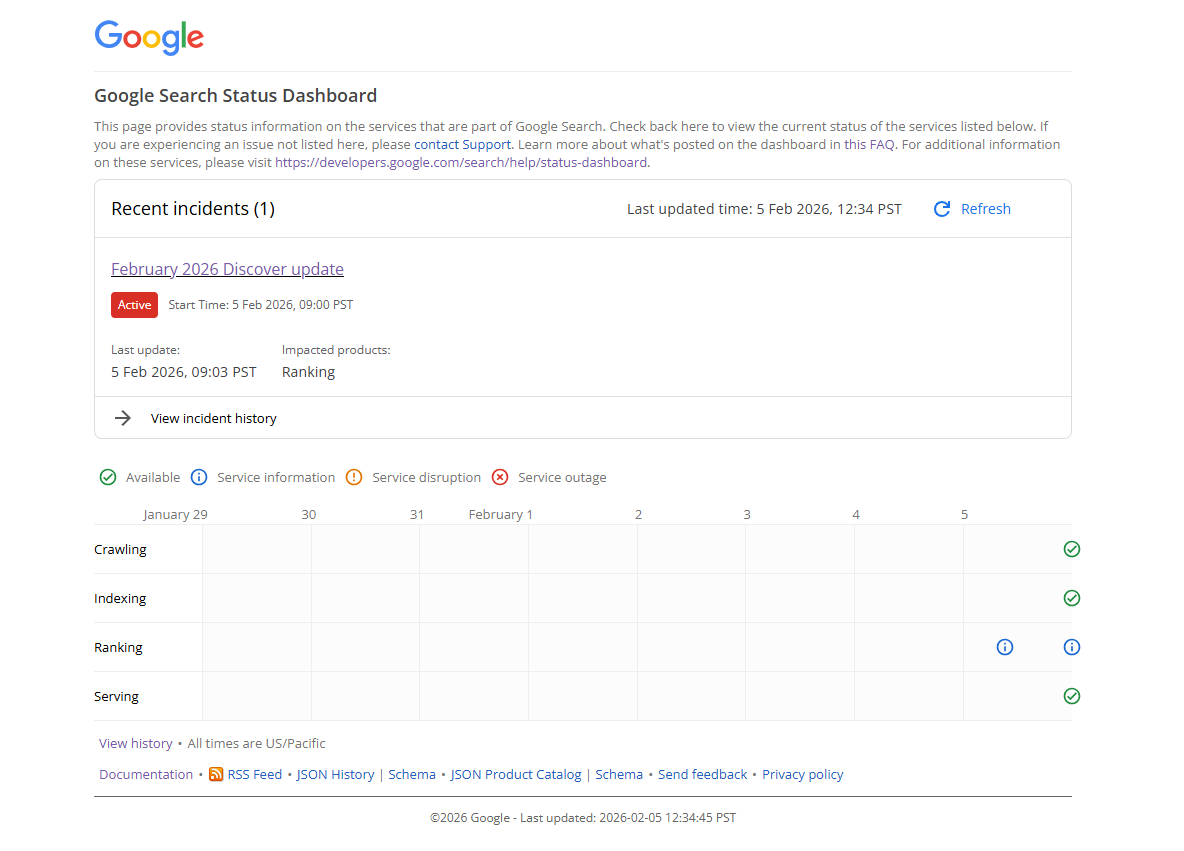Click the Google logo
The height and width of the screenshot is (851, 1184).
pos(149,37)
